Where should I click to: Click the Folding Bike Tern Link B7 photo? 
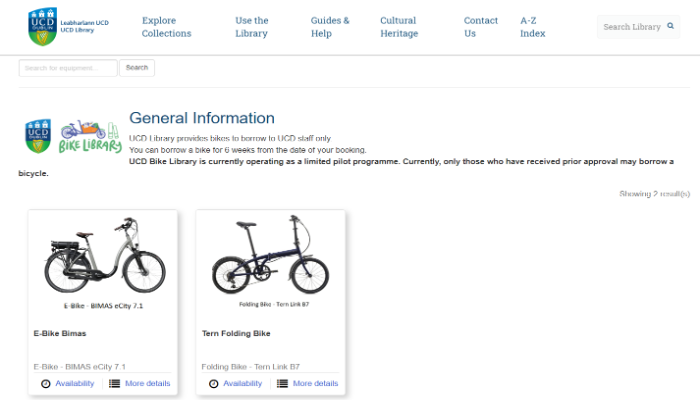272,262
